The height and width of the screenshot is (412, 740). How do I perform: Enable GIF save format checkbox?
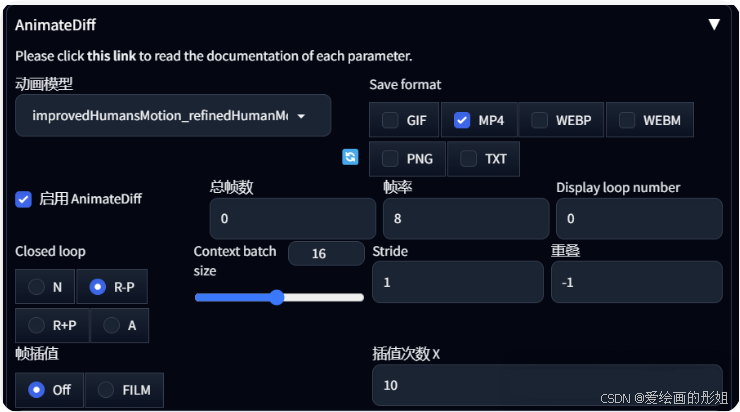(390, 120)
